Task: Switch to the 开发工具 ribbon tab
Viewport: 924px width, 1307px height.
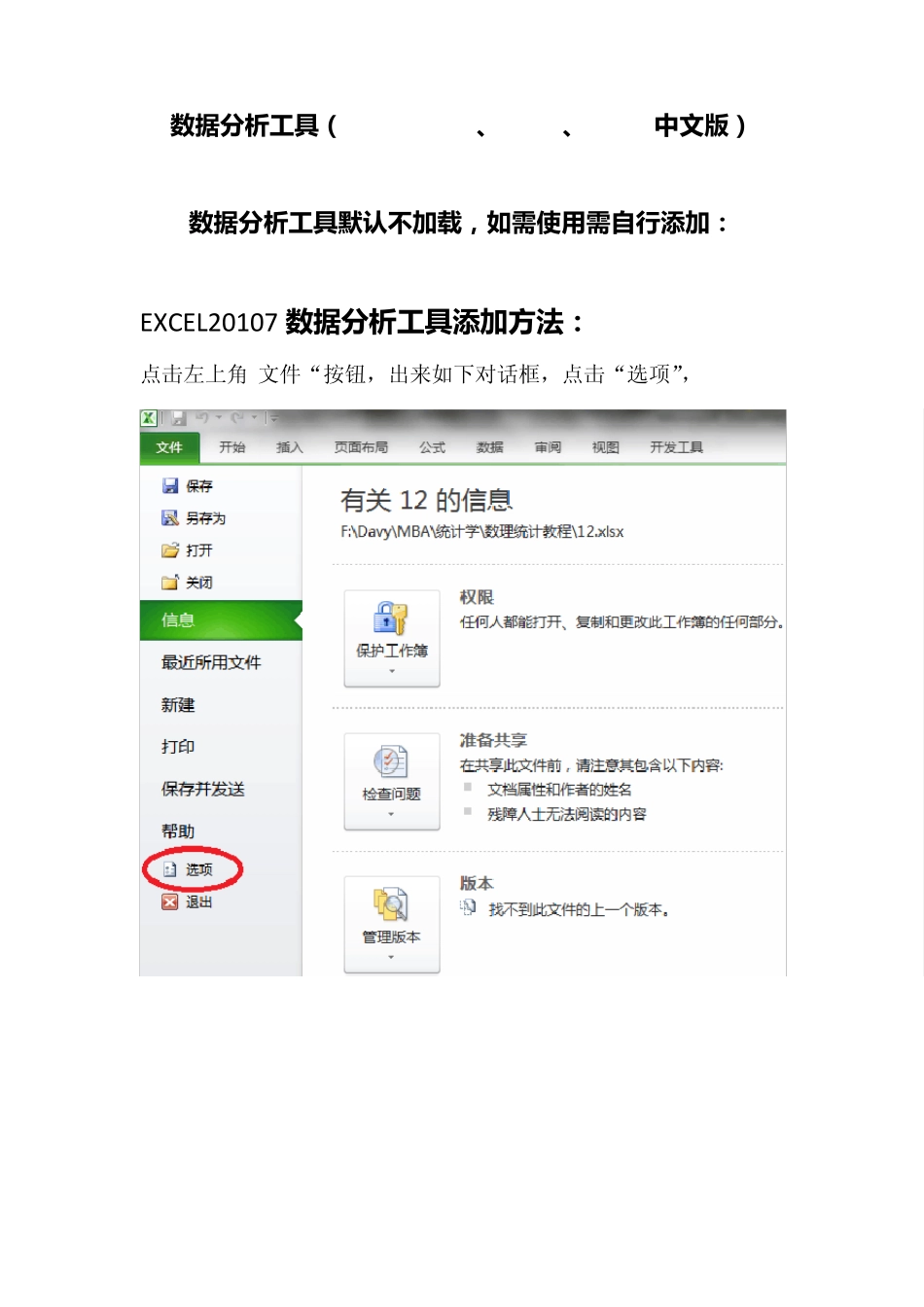Action: pos(677,447)
